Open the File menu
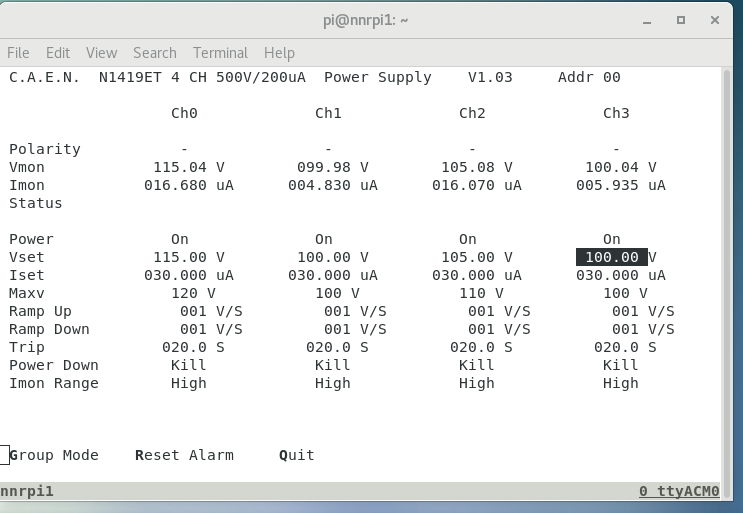743x513 pixels. [18, 53]
